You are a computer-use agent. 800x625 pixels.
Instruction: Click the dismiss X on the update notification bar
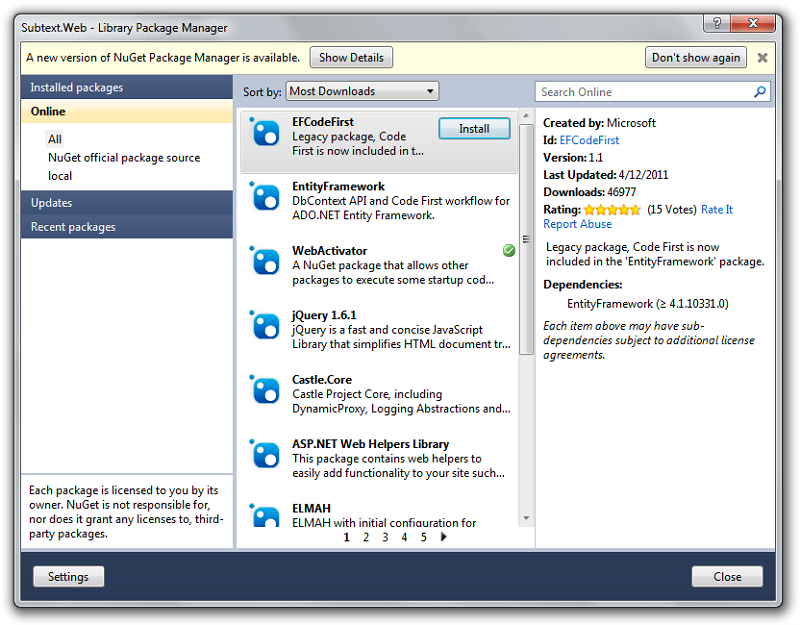coord(762,57)
